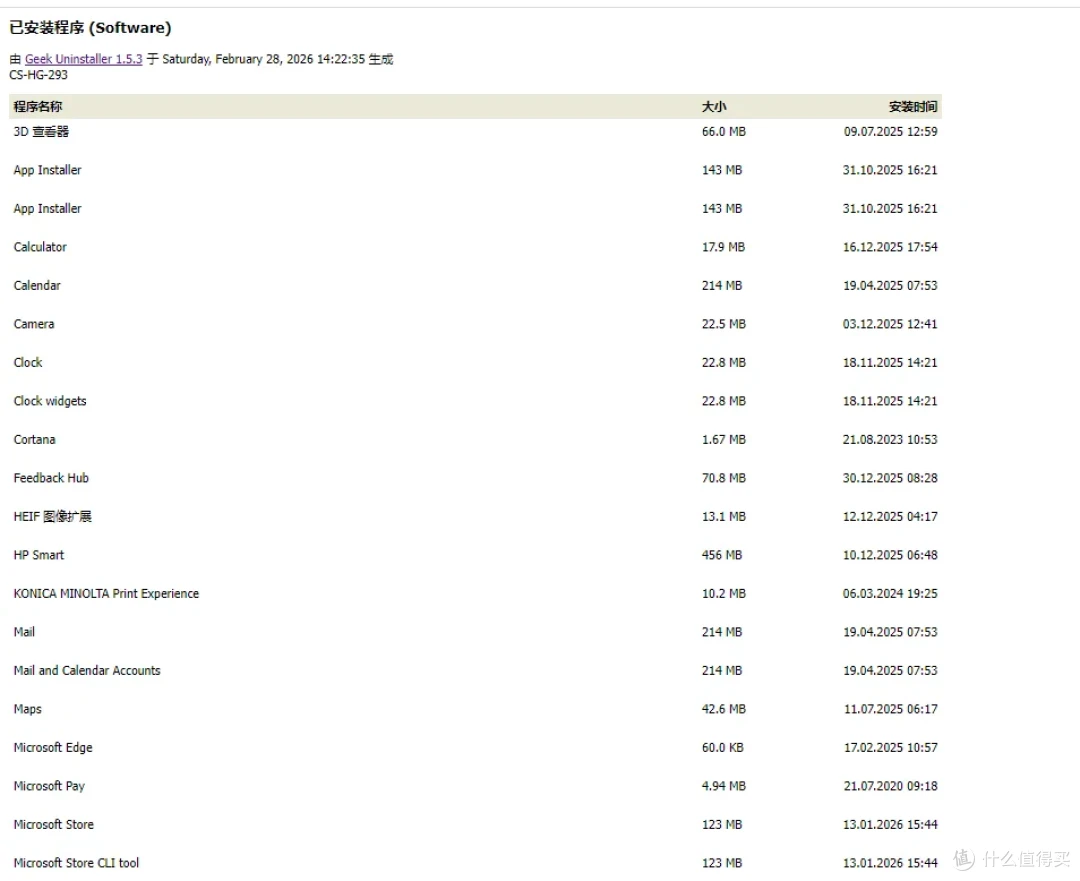Click the 已安装程序 (Software) heading

pos(90,28)
